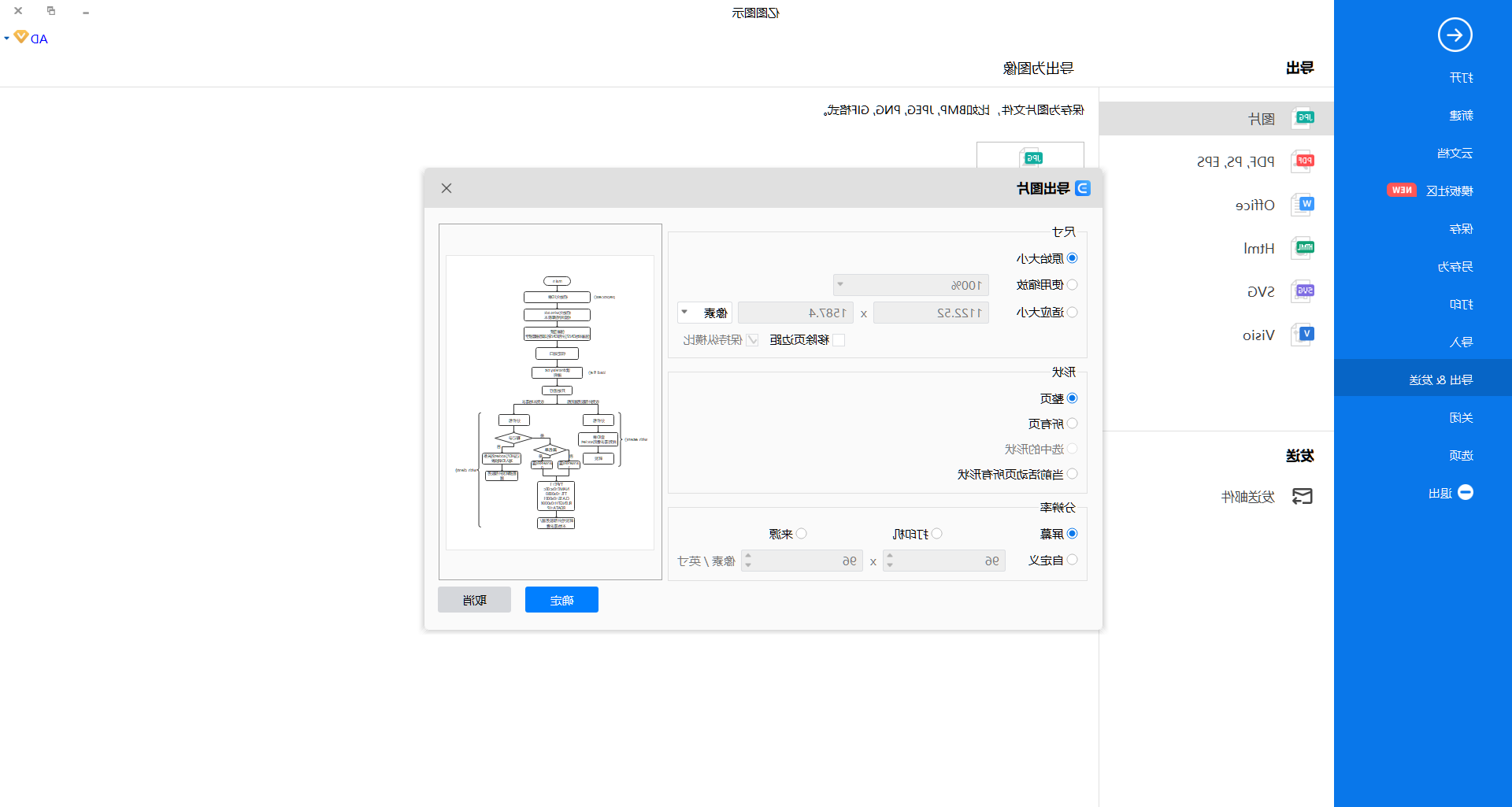Click the 发送邮件 label

point(1248,497)
